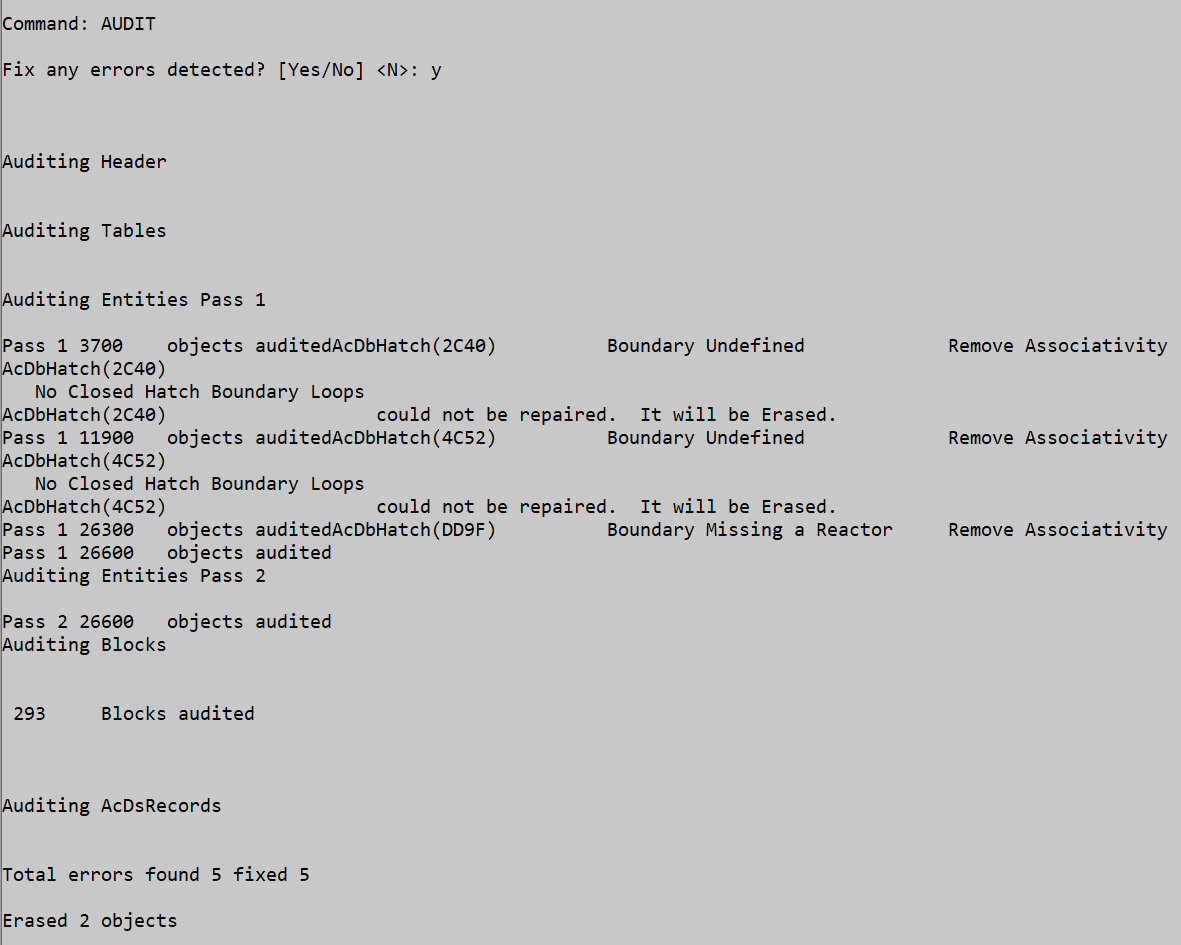Click the "Fix any errors detected?" prompt line

[221, 70]
